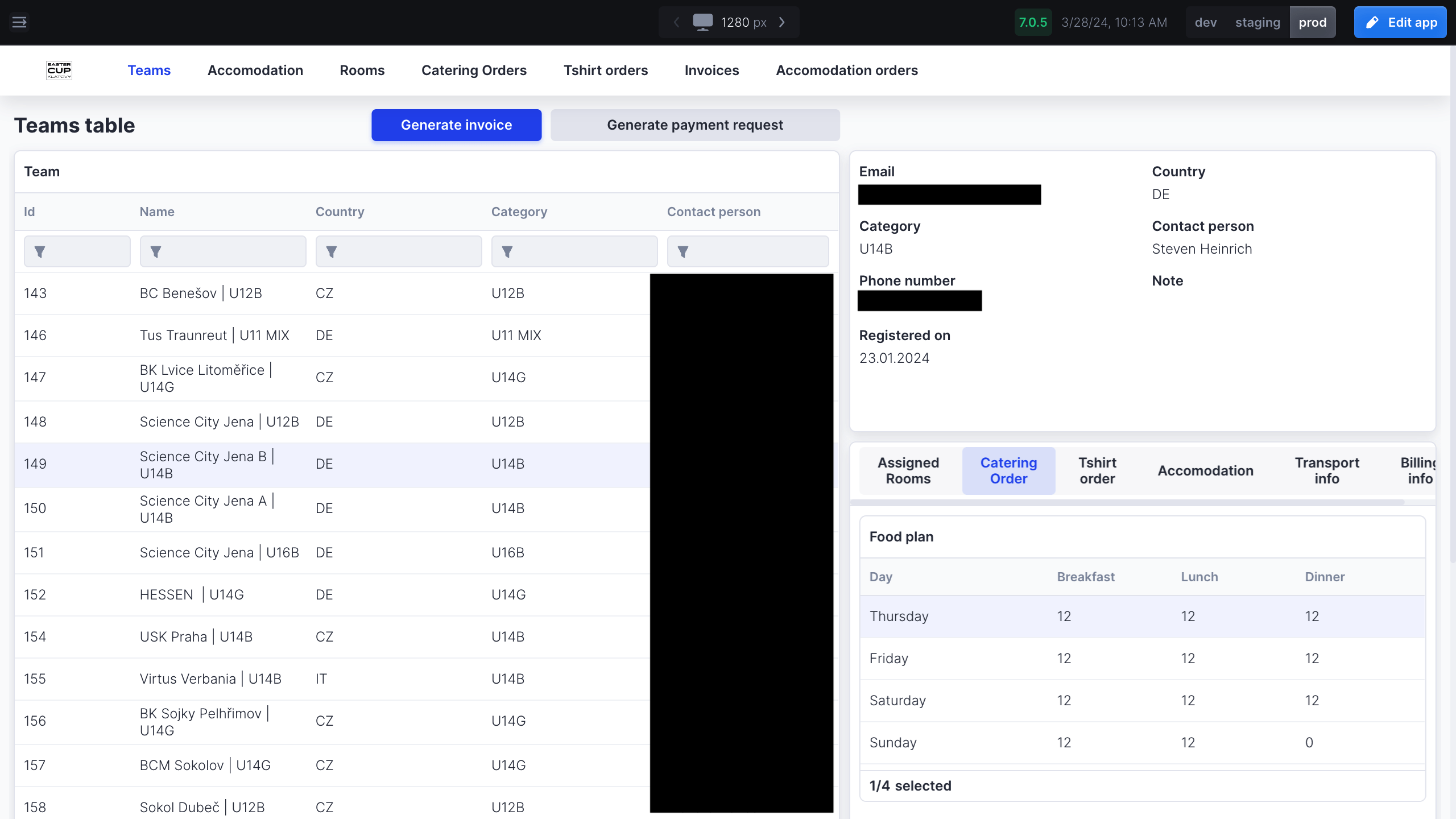Click Generate payment request button

[x=695, y=125]
